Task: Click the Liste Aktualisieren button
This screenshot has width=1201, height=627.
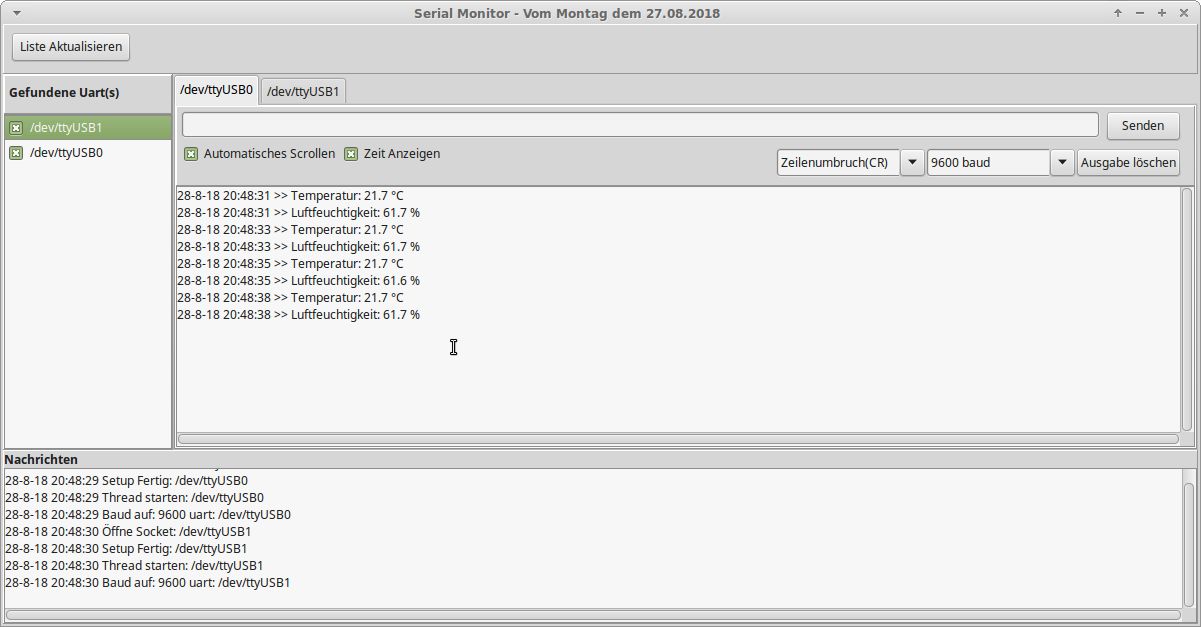Action: point(71,46)
